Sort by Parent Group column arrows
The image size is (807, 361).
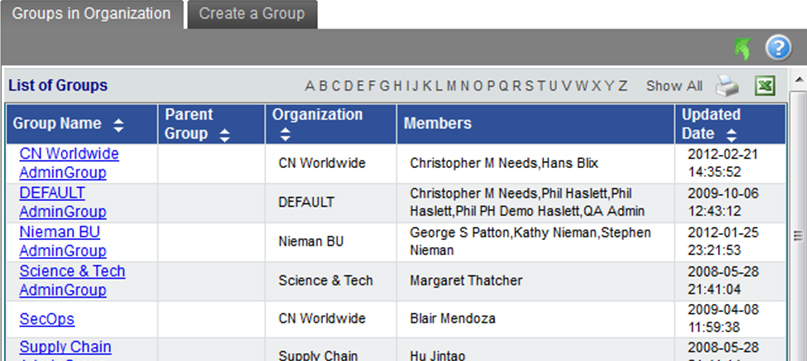pos(224,135)
